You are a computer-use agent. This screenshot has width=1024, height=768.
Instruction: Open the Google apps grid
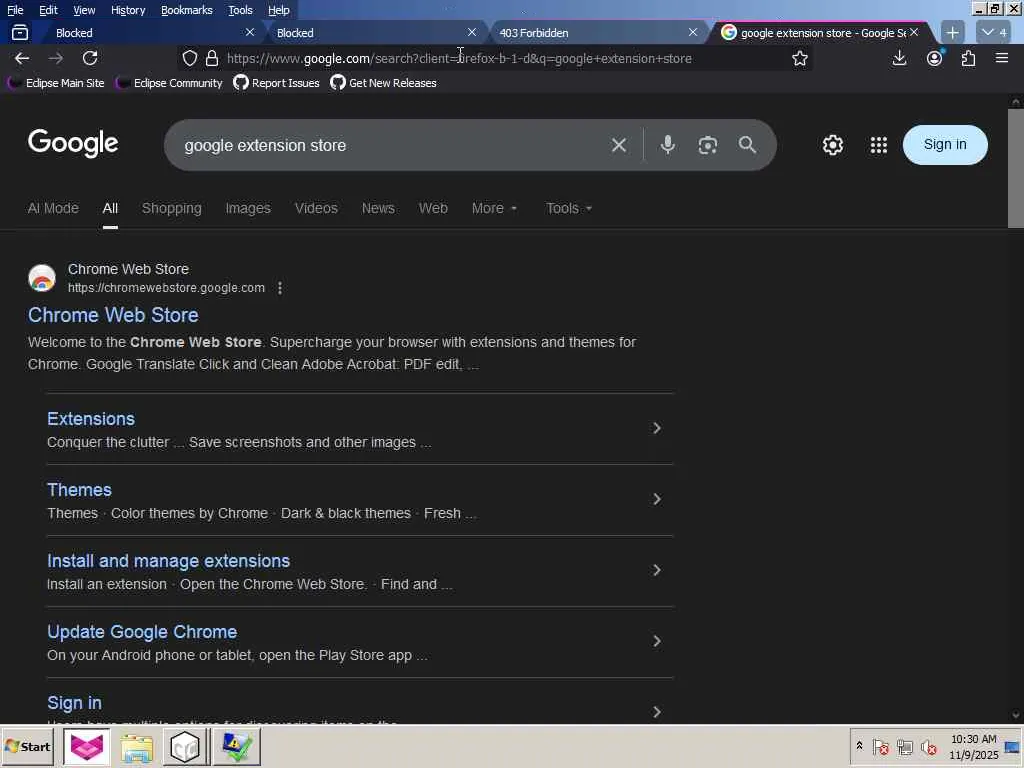pyautogui.click(x=878, y=145)
